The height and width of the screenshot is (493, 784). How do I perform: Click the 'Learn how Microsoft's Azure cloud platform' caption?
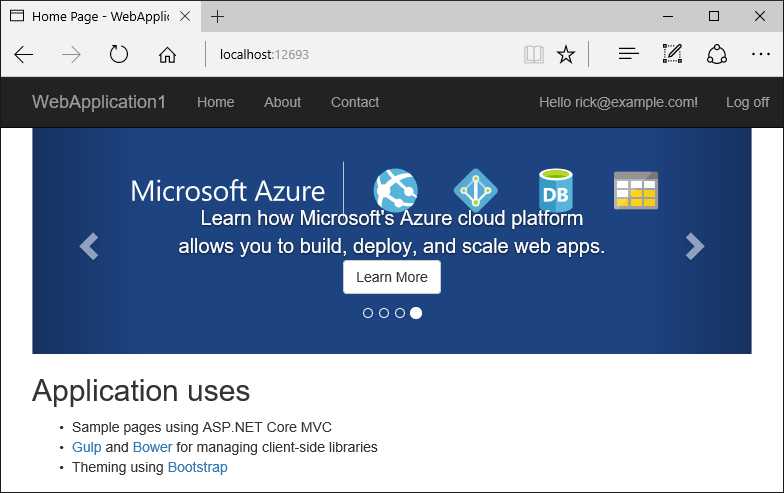[x=392, y=218]
